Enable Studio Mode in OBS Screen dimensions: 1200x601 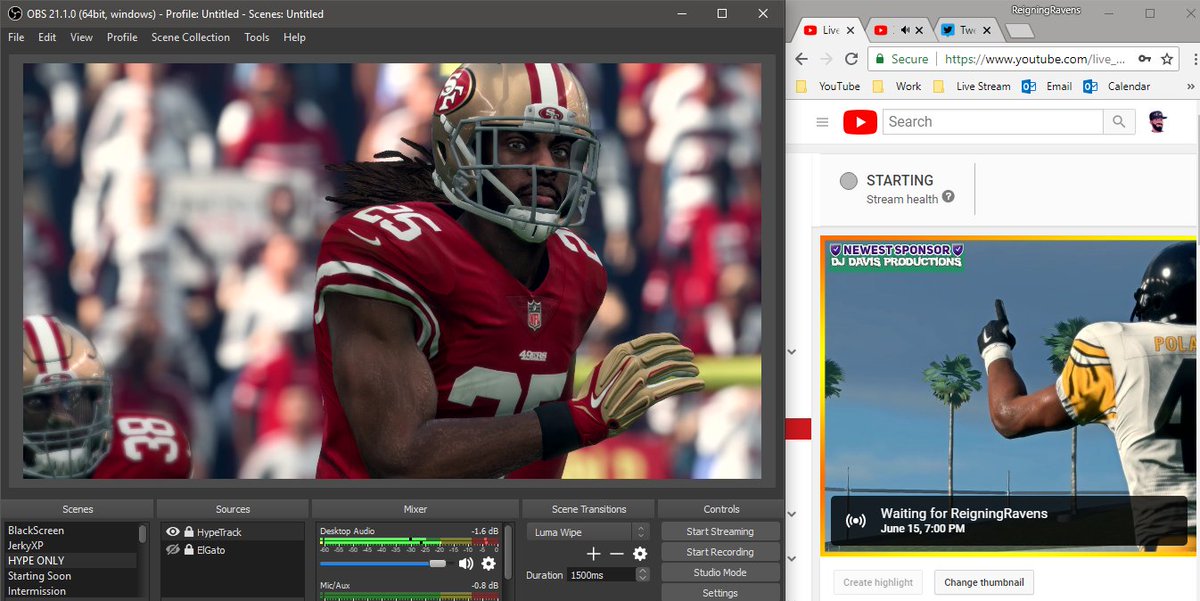click(720, 573)
